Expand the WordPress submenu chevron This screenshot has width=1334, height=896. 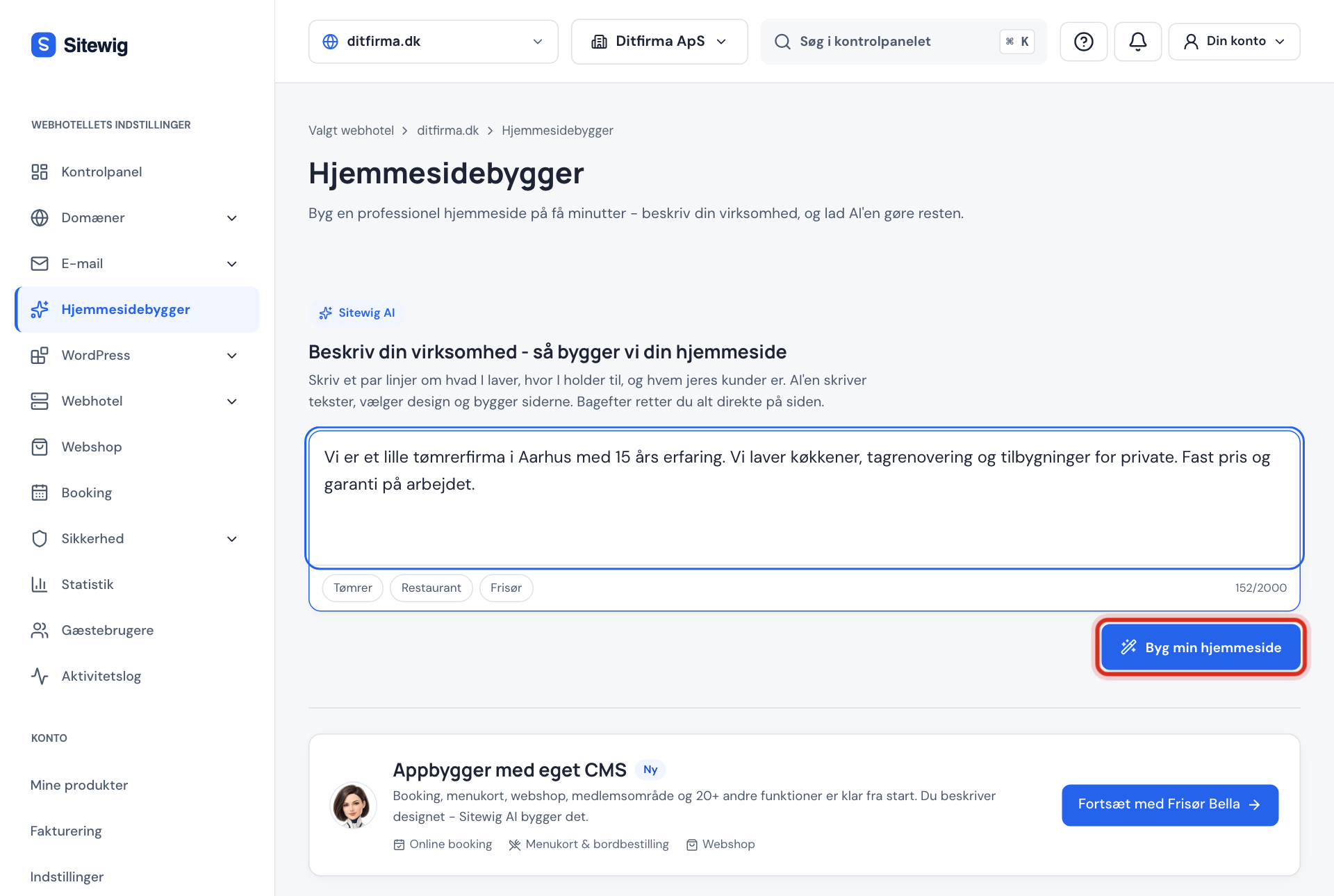[x=232, y=356]
